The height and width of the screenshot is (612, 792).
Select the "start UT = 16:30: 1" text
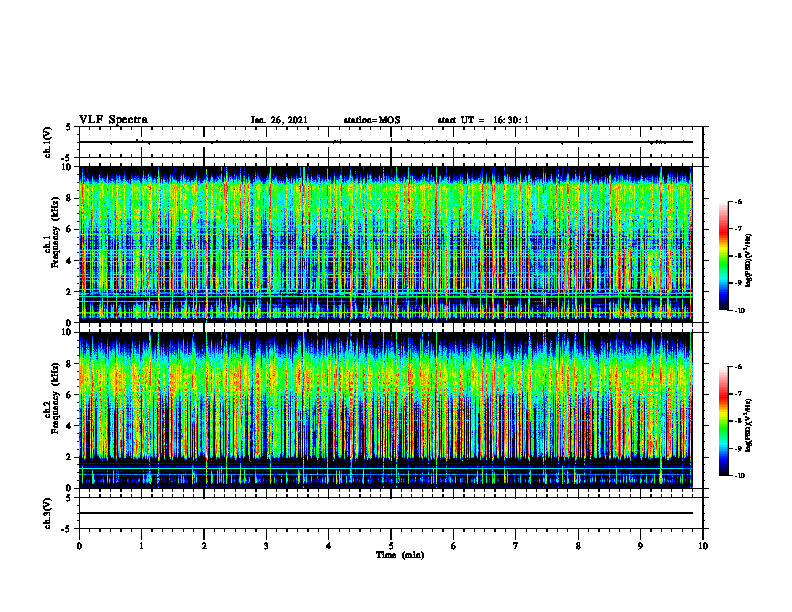[x=483, y=120]
